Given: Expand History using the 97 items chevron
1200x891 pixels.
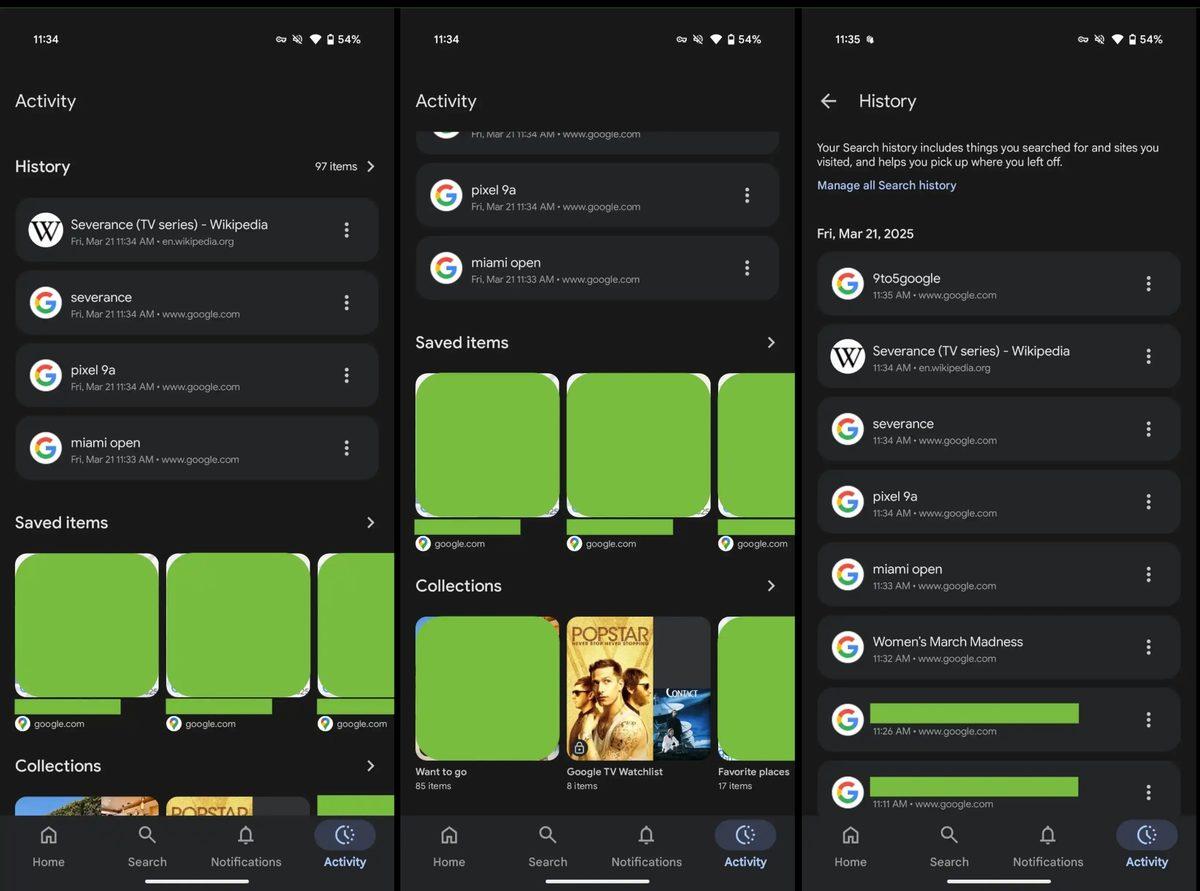Looking at the screenshot, I should 371,166.
